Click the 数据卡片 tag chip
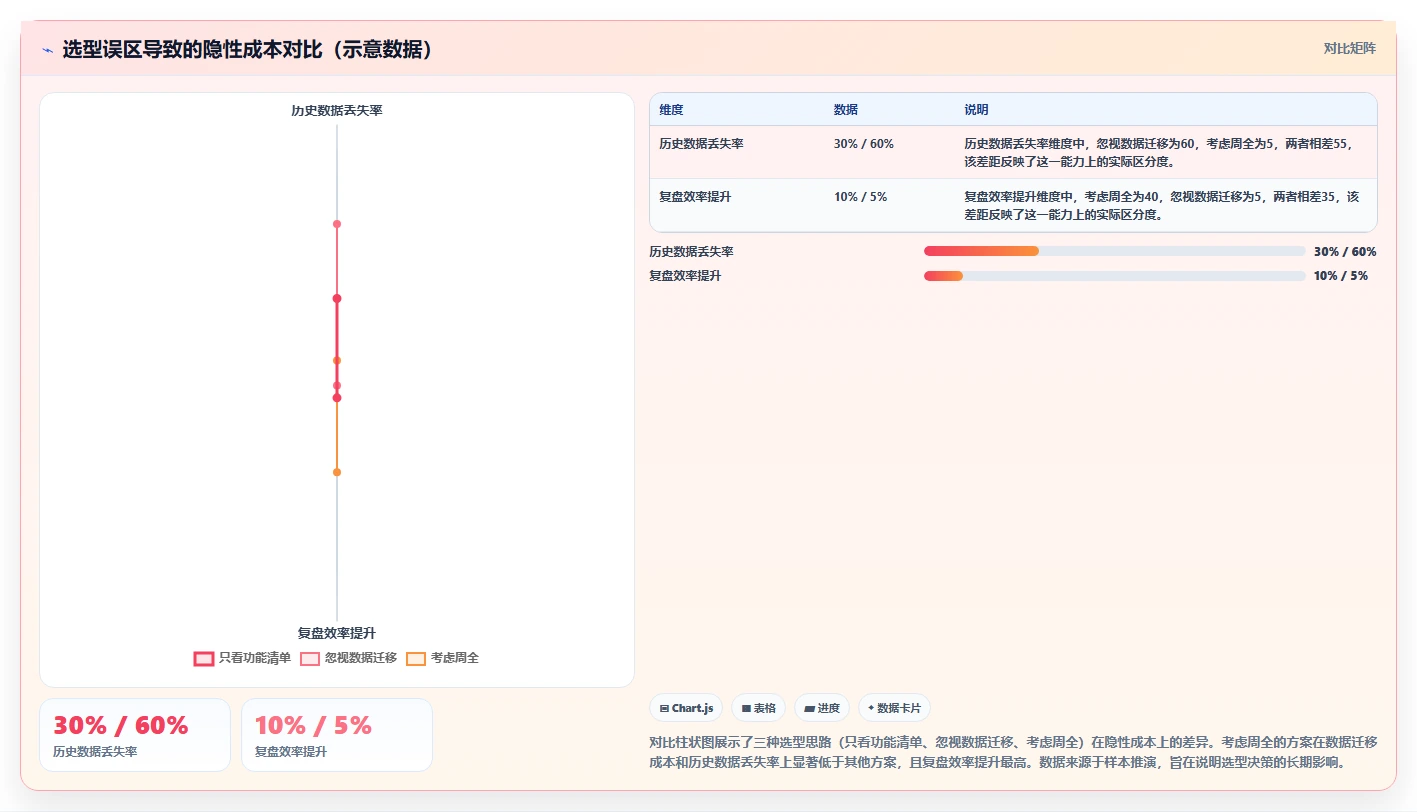This screenshot has width=1417, height=812. 895,708
